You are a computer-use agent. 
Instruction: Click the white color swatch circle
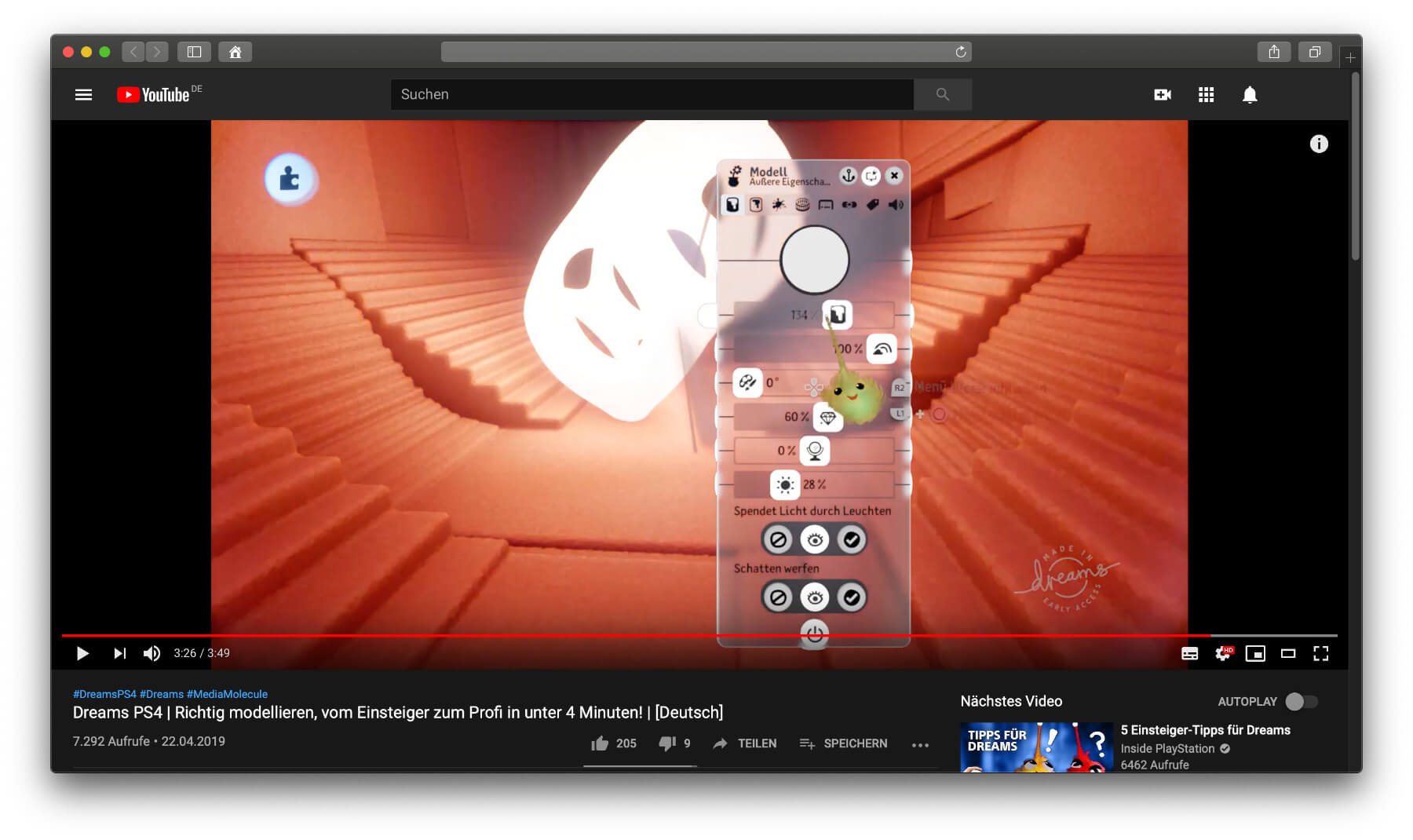coord(815,260)
